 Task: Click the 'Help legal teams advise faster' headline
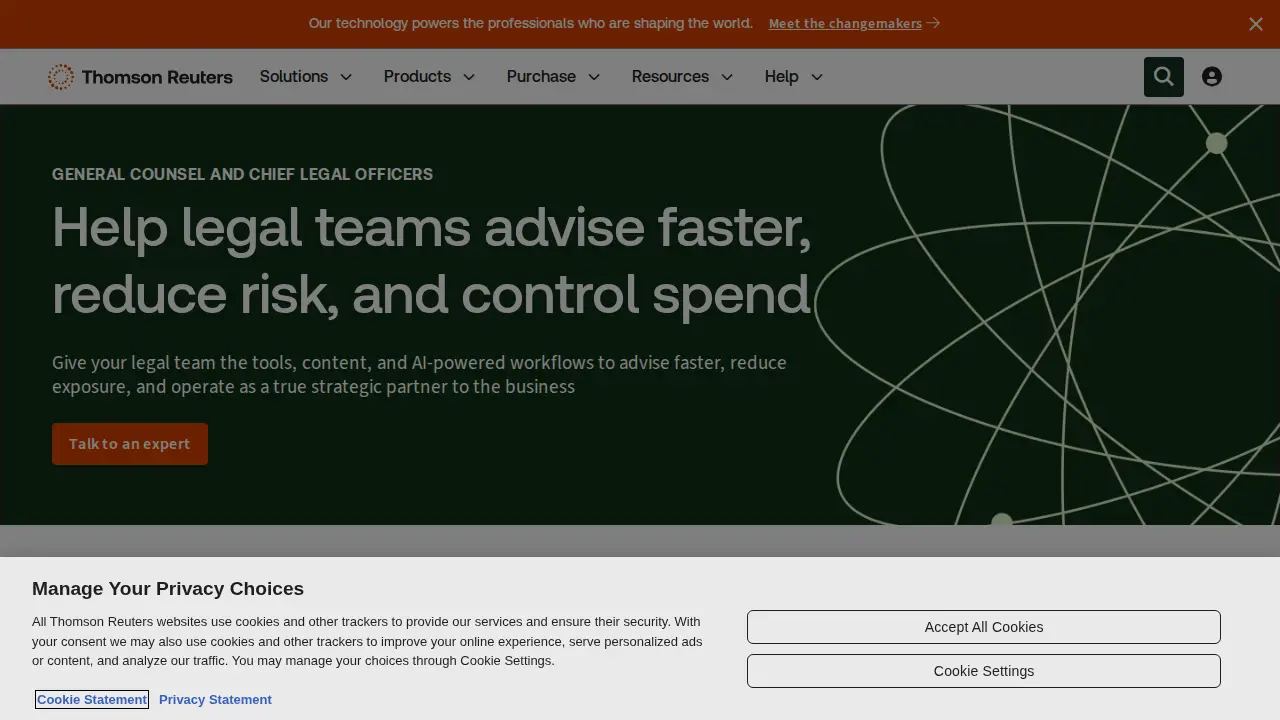tap(432, 260)
